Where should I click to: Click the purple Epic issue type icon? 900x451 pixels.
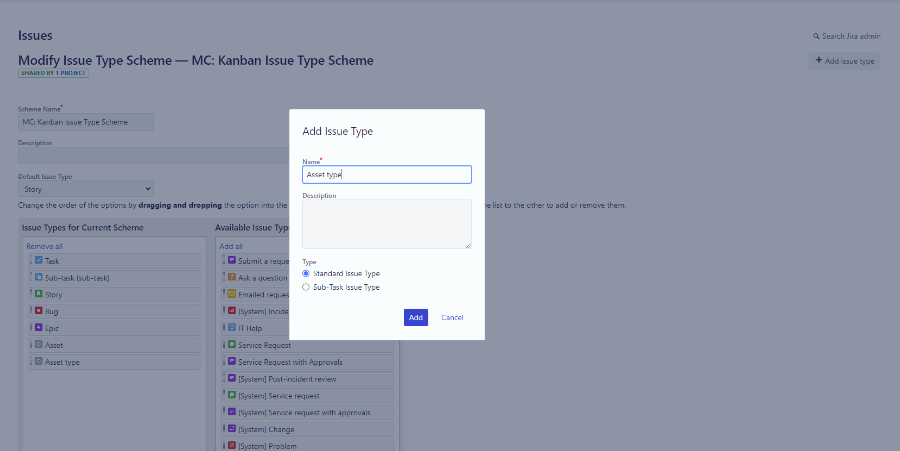(x=39, y=327)
